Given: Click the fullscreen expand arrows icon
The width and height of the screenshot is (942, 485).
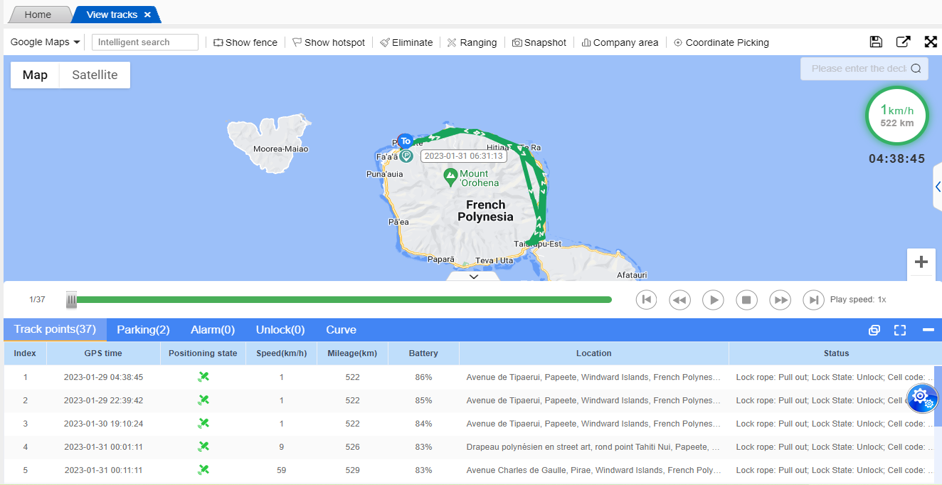Looking at the screenshot, I should click(x=930, y=42).
